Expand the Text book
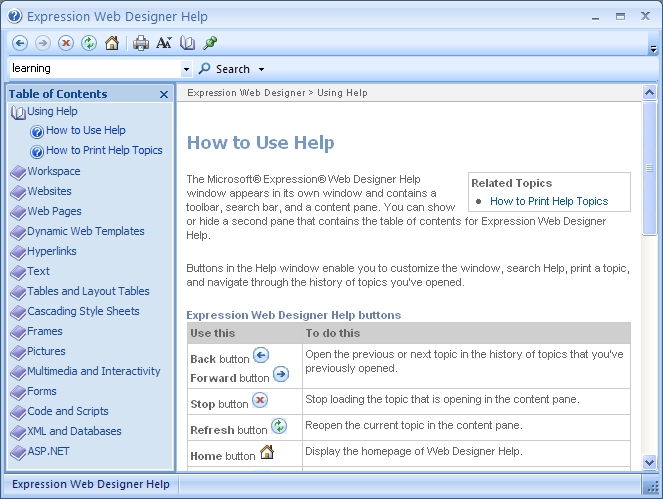The width and height of the screenshot is (663, 499). tap(38, 271)
